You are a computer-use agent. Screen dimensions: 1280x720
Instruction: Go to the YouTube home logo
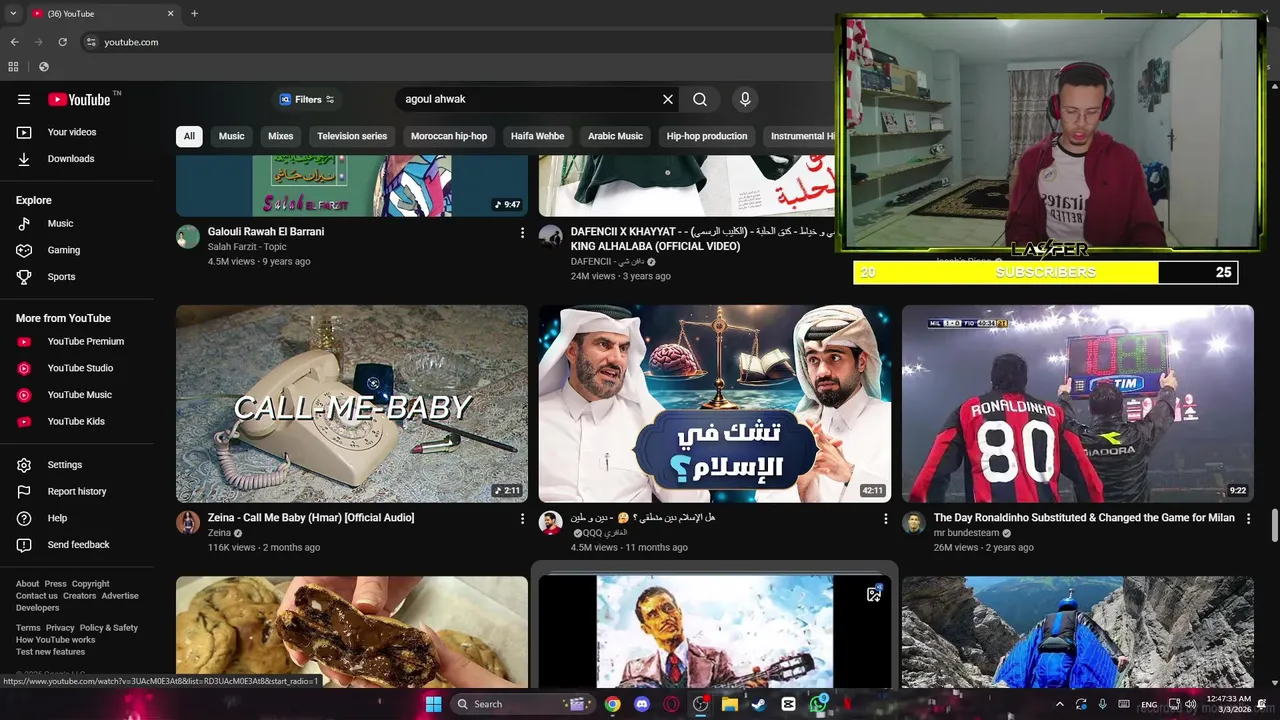[79, 99]
